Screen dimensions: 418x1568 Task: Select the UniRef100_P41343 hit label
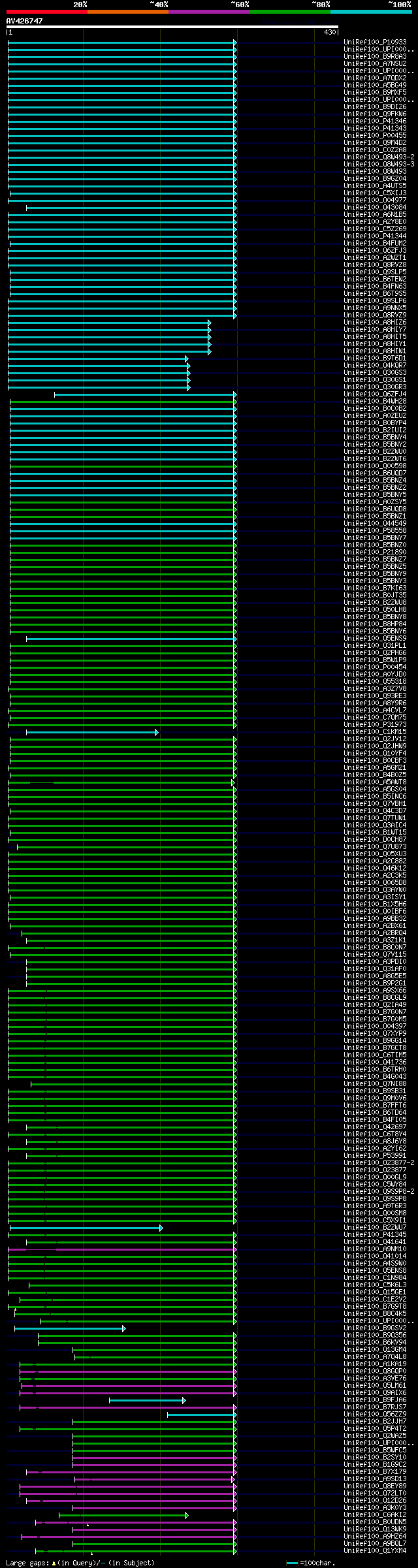375,129
